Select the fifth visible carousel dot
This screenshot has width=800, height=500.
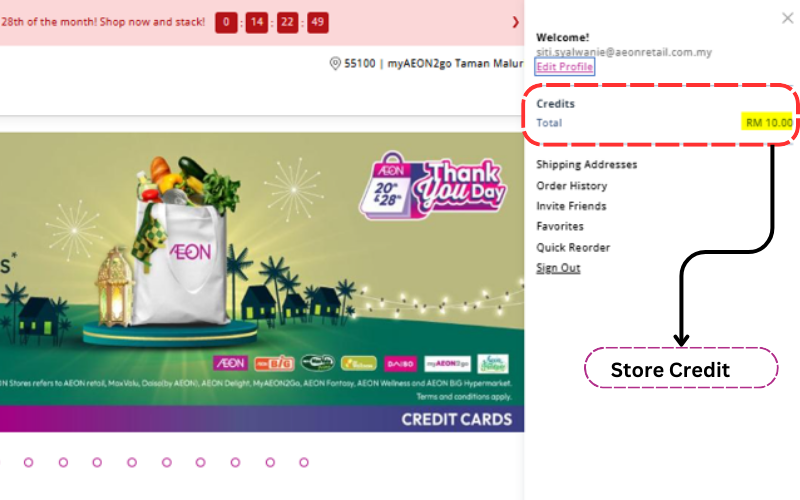click(x=166, y=462)
